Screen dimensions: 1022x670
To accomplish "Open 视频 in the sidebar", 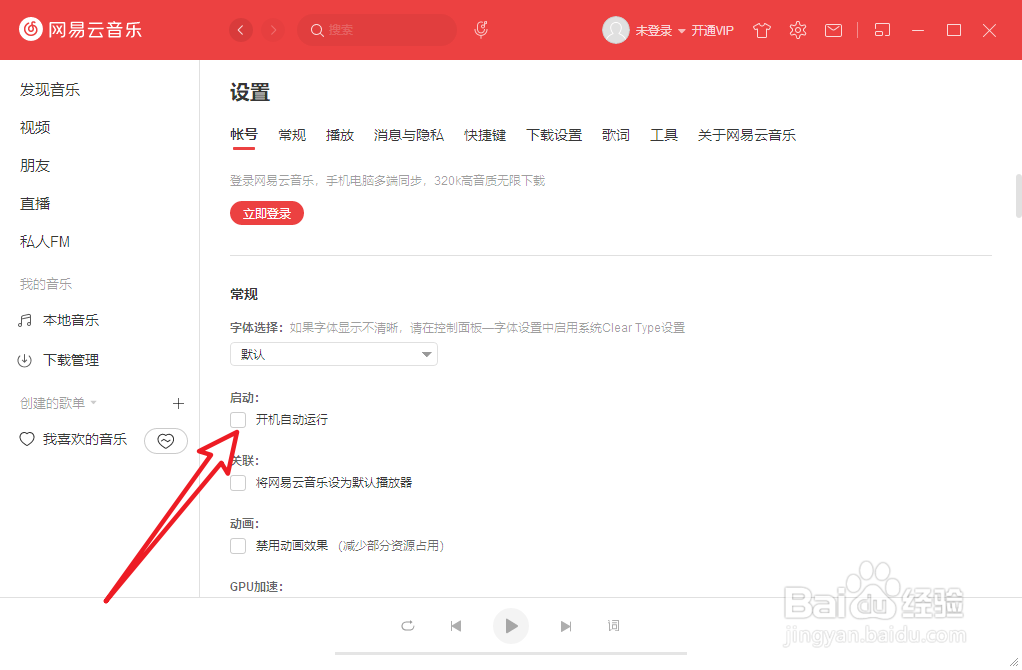I will pyautogui.click(x=35, y=128).
